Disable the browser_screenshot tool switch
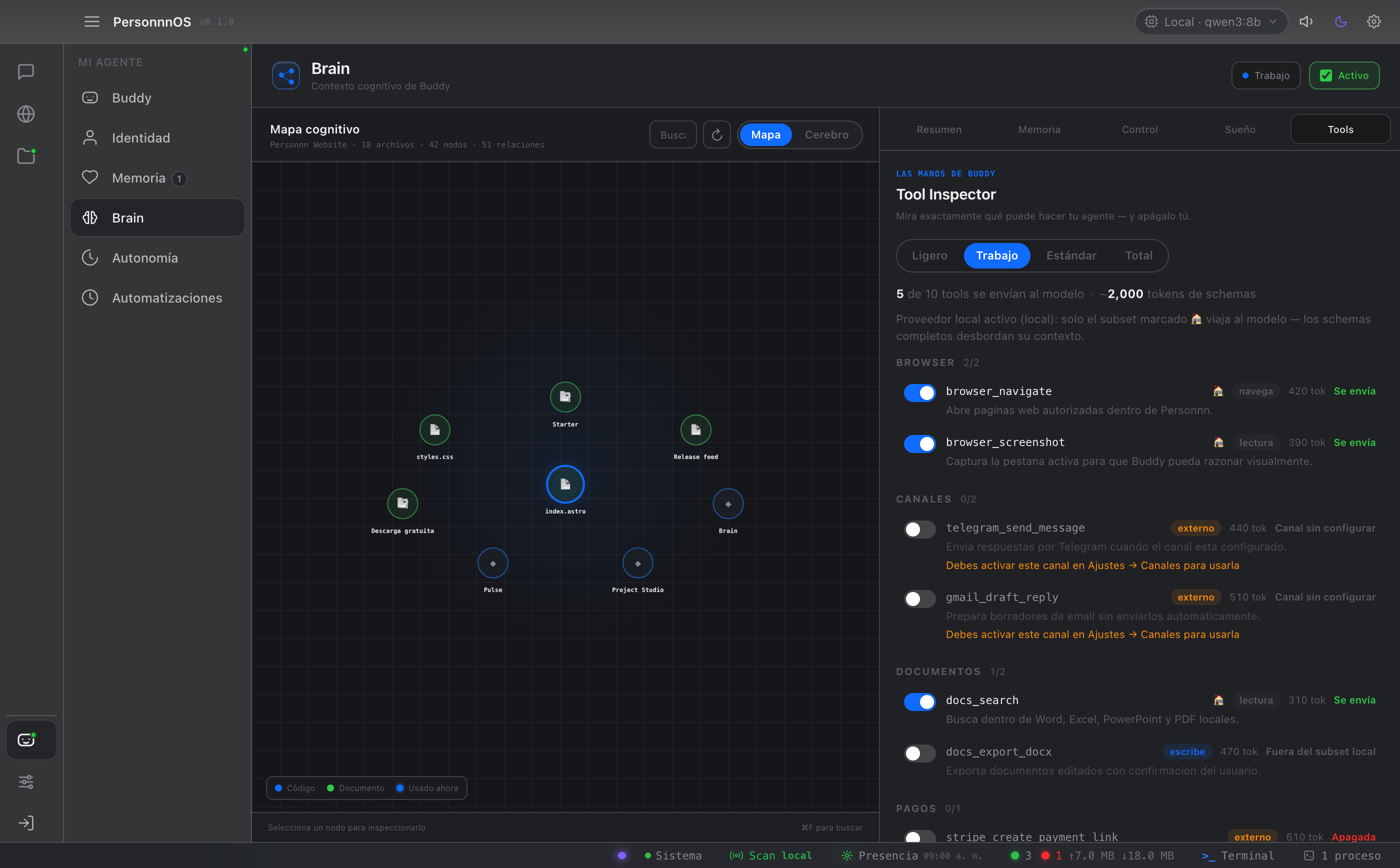This screenshot has width=1400, height=868. (919, 444)
